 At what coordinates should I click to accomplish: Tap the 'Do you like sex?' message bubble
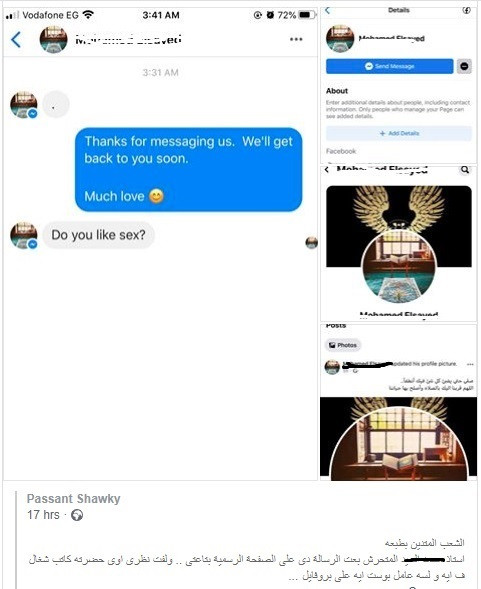(x=98, y=235)
